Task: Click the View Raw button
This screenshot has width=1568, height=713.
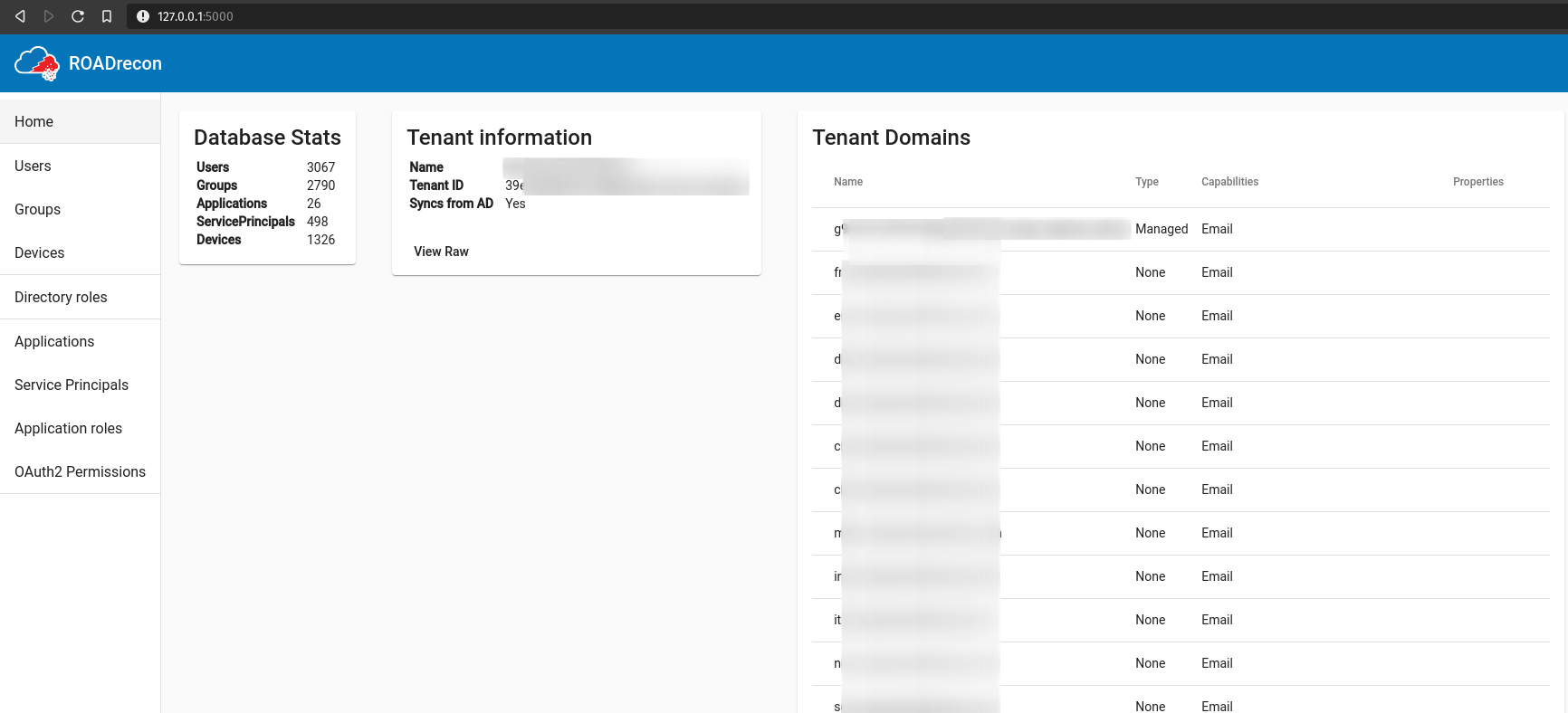Action: click(x=441, y=252)
